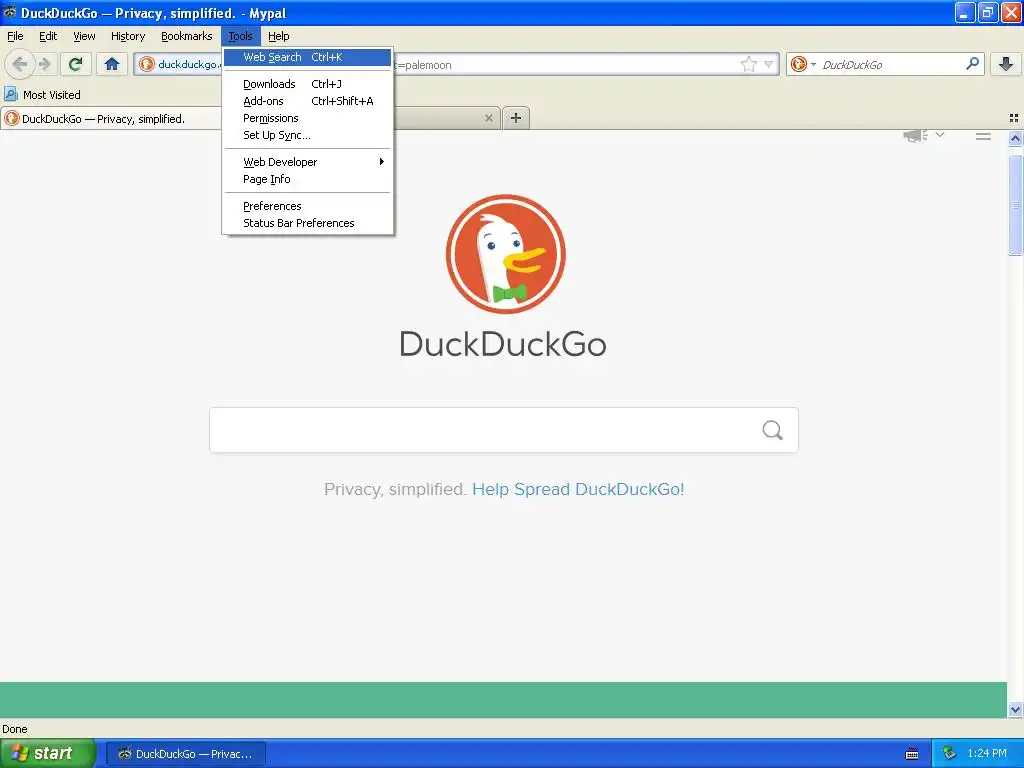Click the Forward navigation arrow
Viewport: 1024px width, 768px height.
tap(44, 64)
